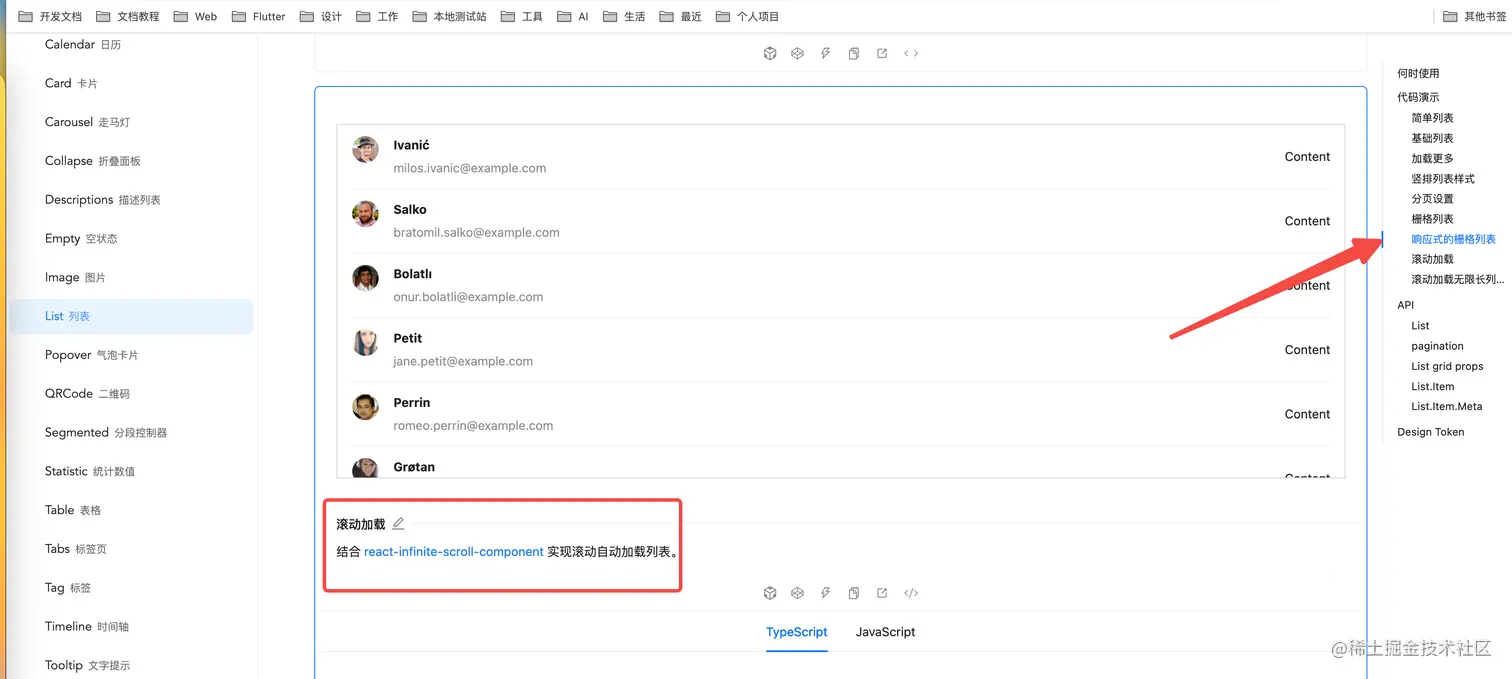The image size is (1512, 679).
Task: Show code with <> icon above the list demo
Action: 911,54
